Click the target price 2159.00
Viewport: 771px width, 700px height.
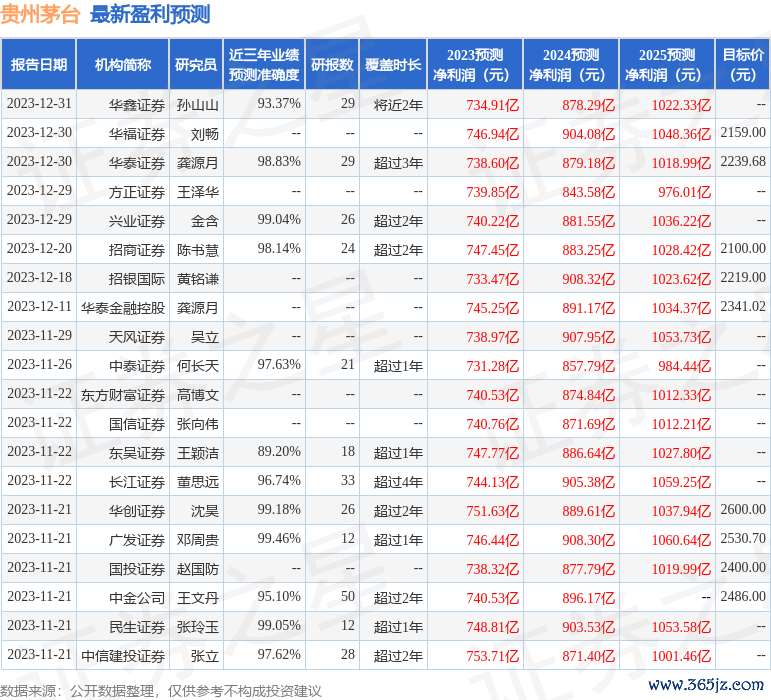[743, 132]
